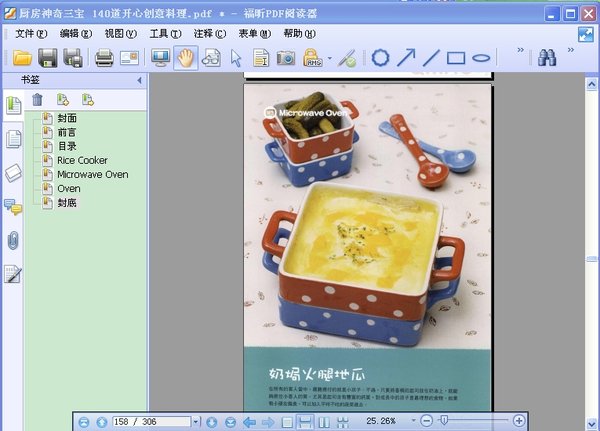Toggle continuous page layout mode

pyautogui.click(x=305, y=422)
